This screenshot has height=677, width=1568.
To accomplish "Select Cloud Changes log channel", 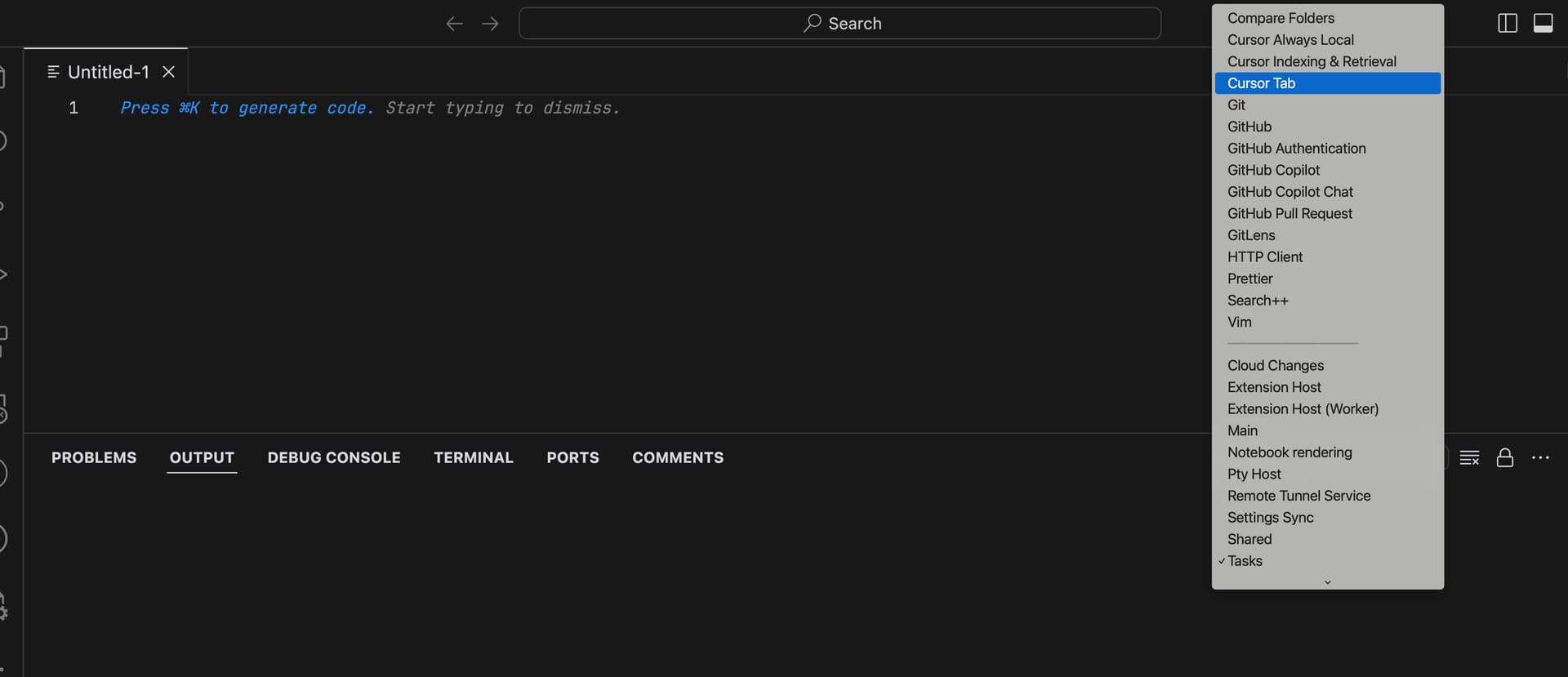I will (1328, 366).
